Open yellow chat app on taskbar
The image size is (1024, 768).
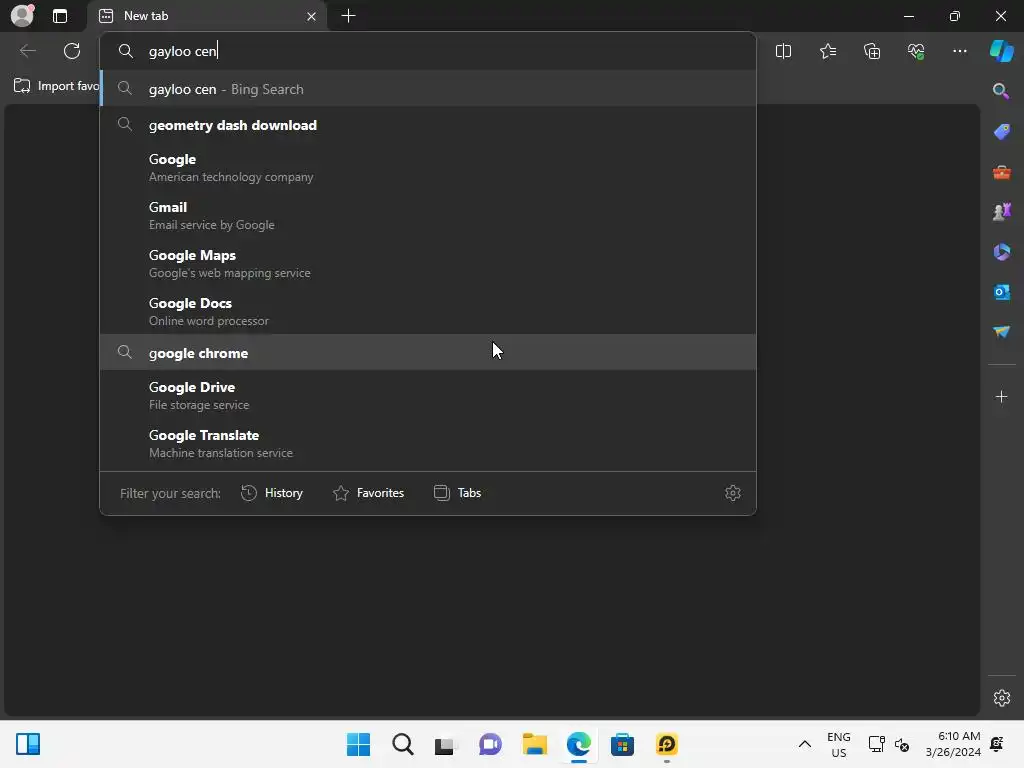point(667,744)
